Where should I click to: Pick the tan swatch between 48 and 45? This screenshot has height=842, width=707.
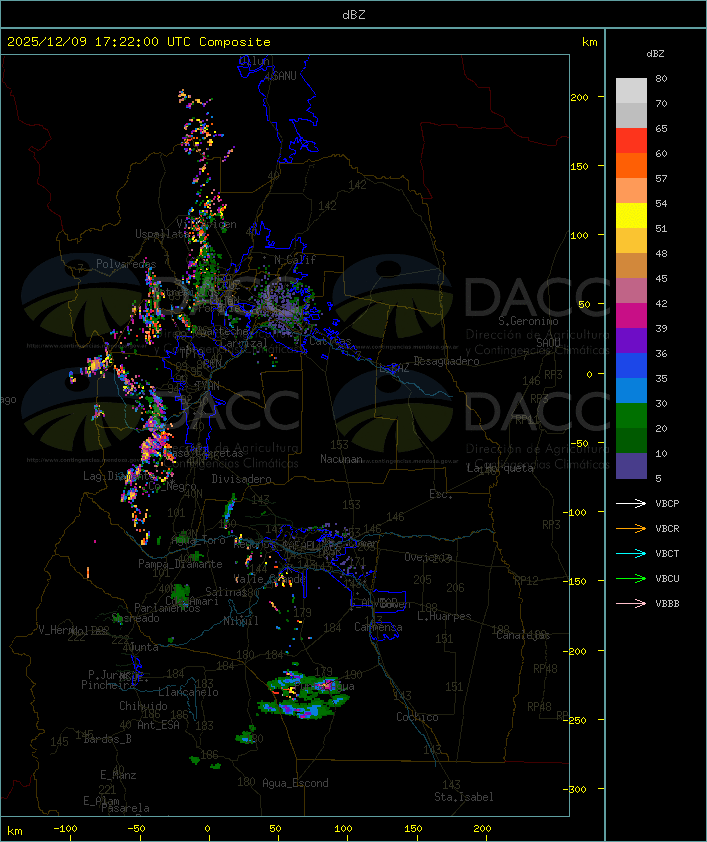coord(631,265)
